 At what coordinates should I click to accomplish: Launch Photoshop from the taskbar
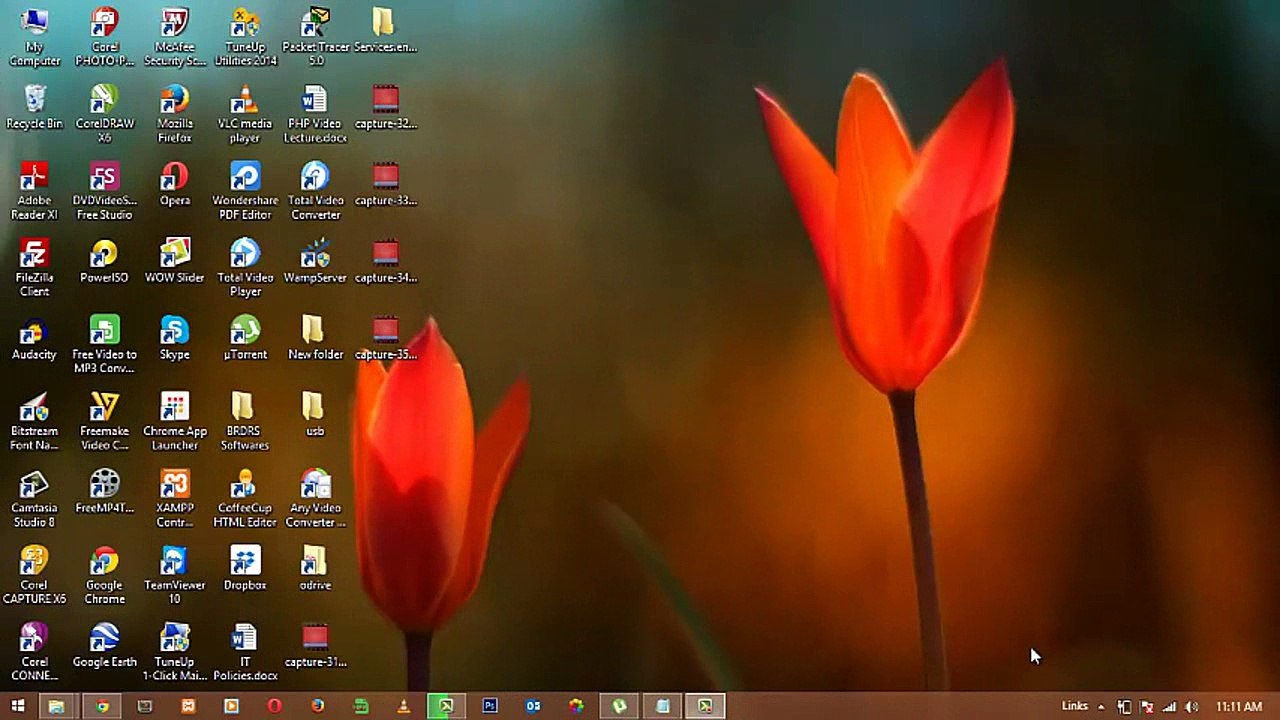pos(490,706)
